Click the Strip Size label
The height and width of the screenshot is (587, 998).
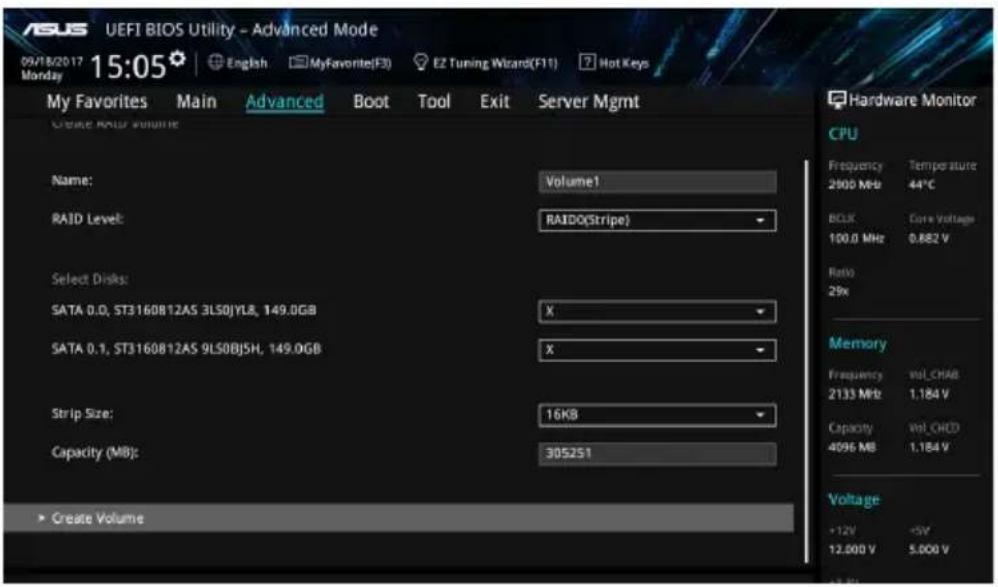pos(82,413)
